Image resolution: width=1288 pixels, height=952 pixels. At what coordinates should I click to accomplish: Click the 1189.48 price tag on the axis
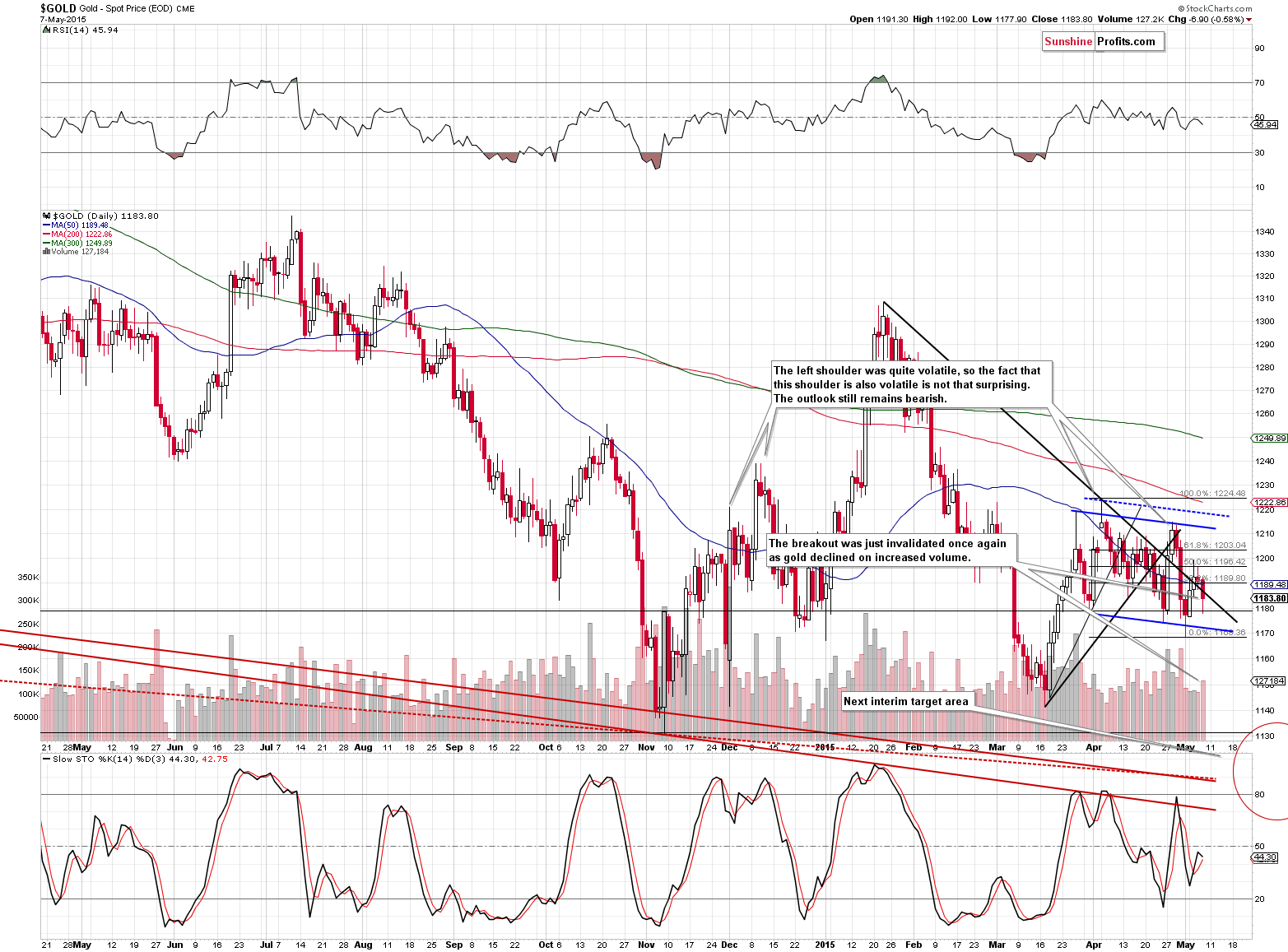pos(1269,585)
